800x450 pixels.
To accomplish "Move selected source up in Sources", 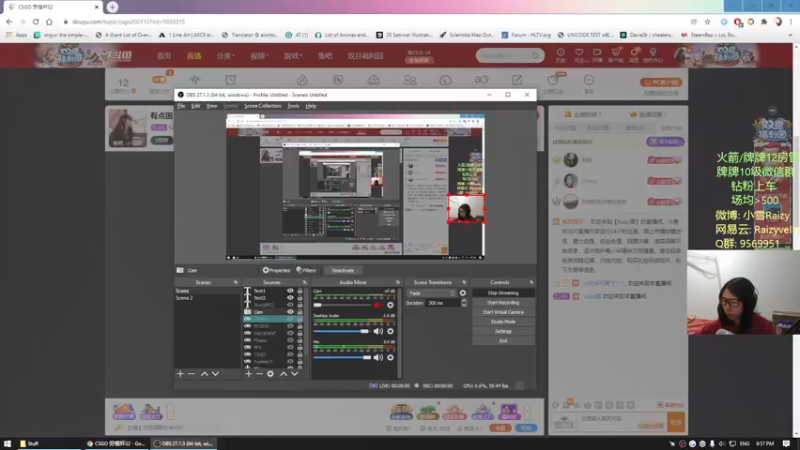I will [x=284, y=374].
